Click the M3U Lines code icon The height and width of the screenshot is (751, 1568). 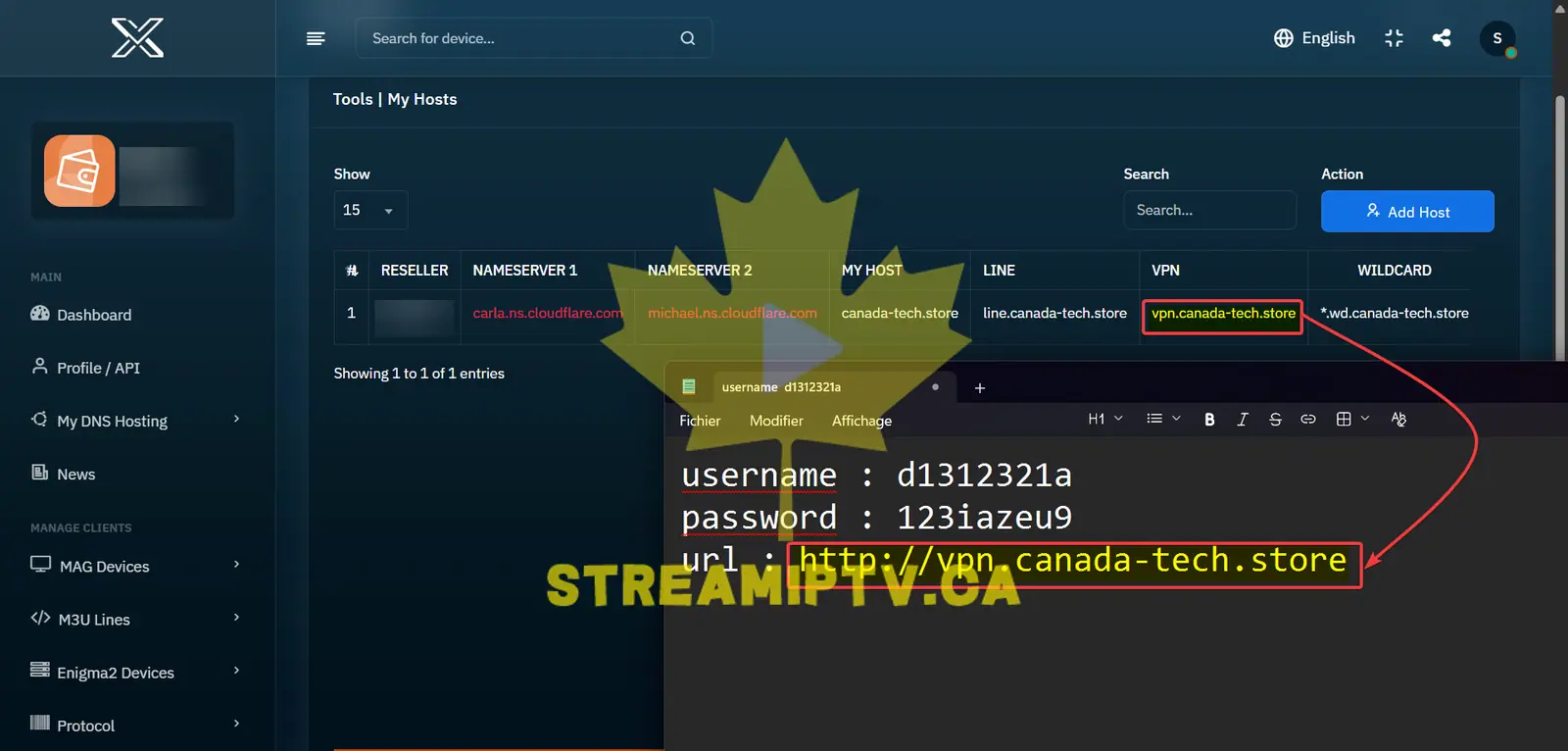click(x=40, y=618)
